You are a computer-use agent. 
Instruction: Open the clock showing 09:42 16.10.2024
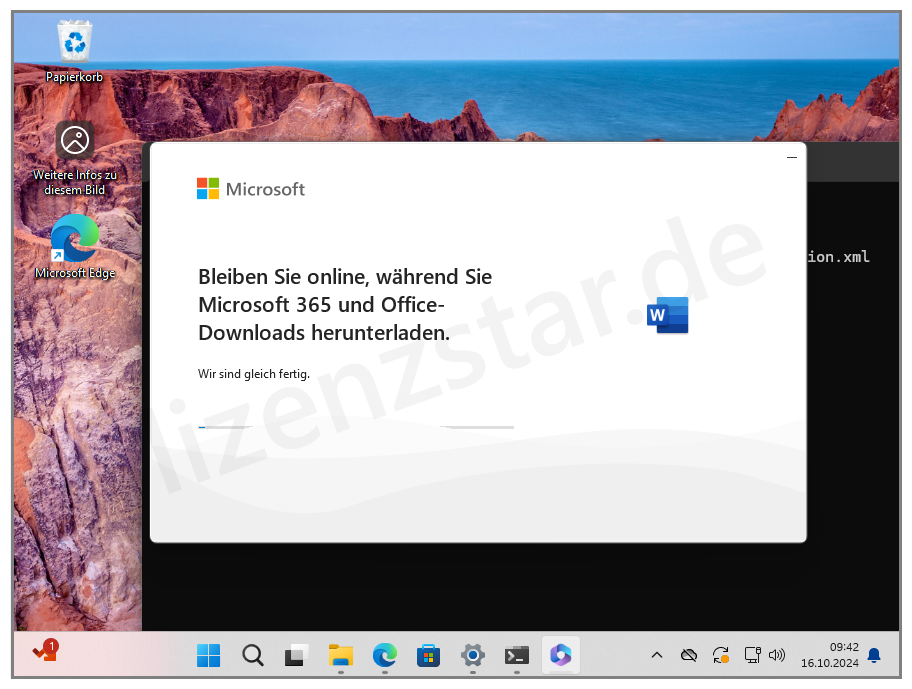tap(830, 655)
